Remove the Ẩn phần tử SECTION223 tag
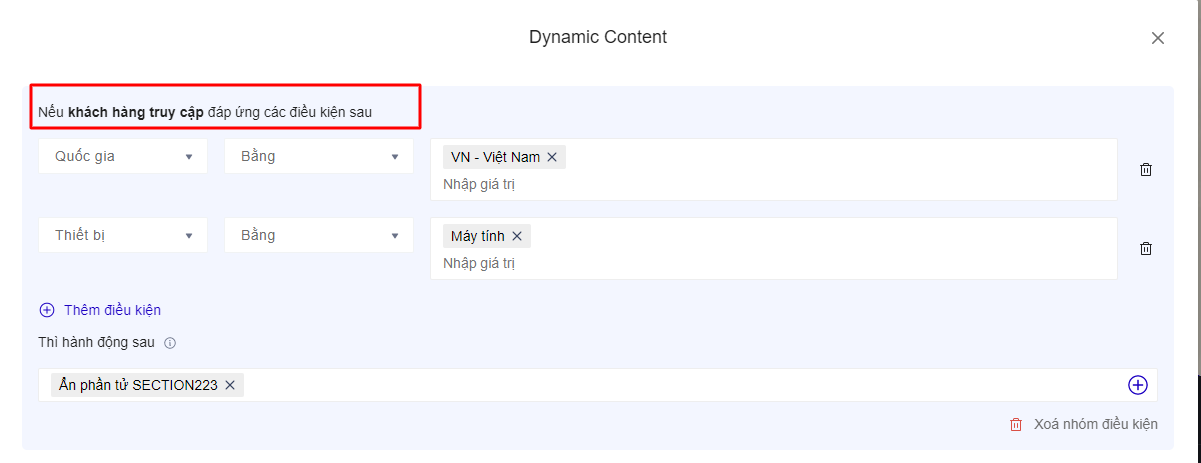Viewport: 1201px width, 463px height. pyautogui.click(x=230, y=385)
